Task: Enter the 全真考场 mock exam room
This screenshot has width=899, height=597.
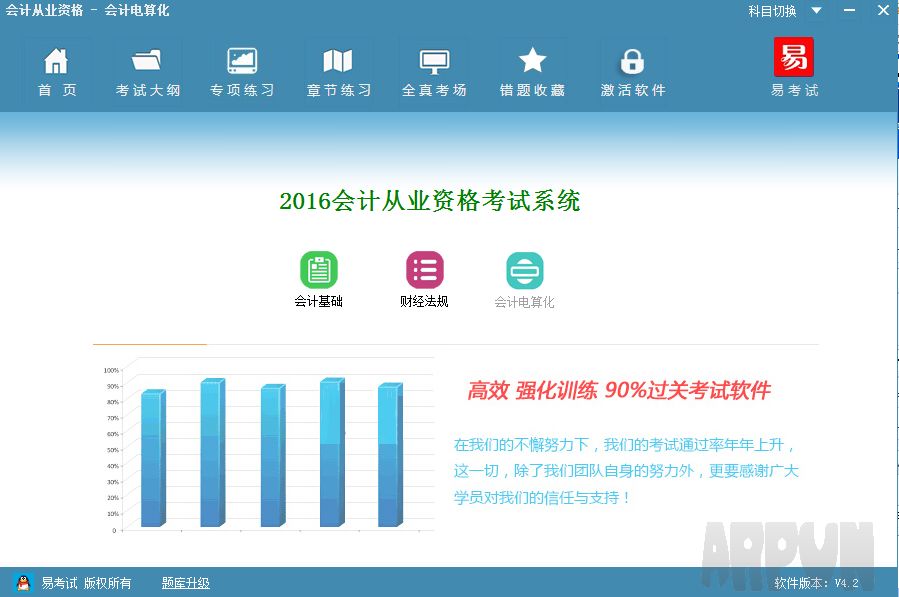Action: [434, 70]
